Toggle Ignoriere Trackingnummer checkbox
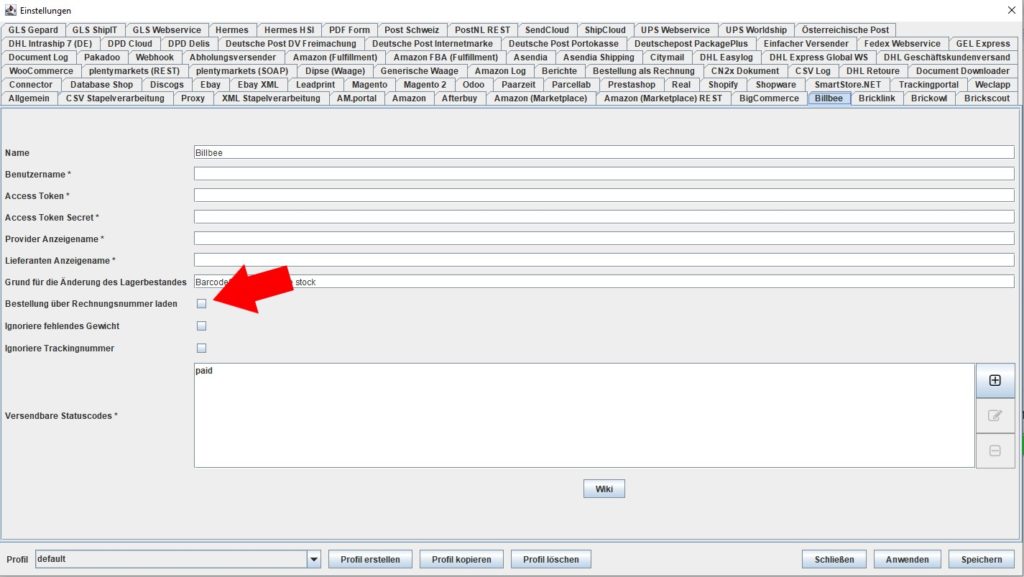1024x577 pixels. click(202, 348)
